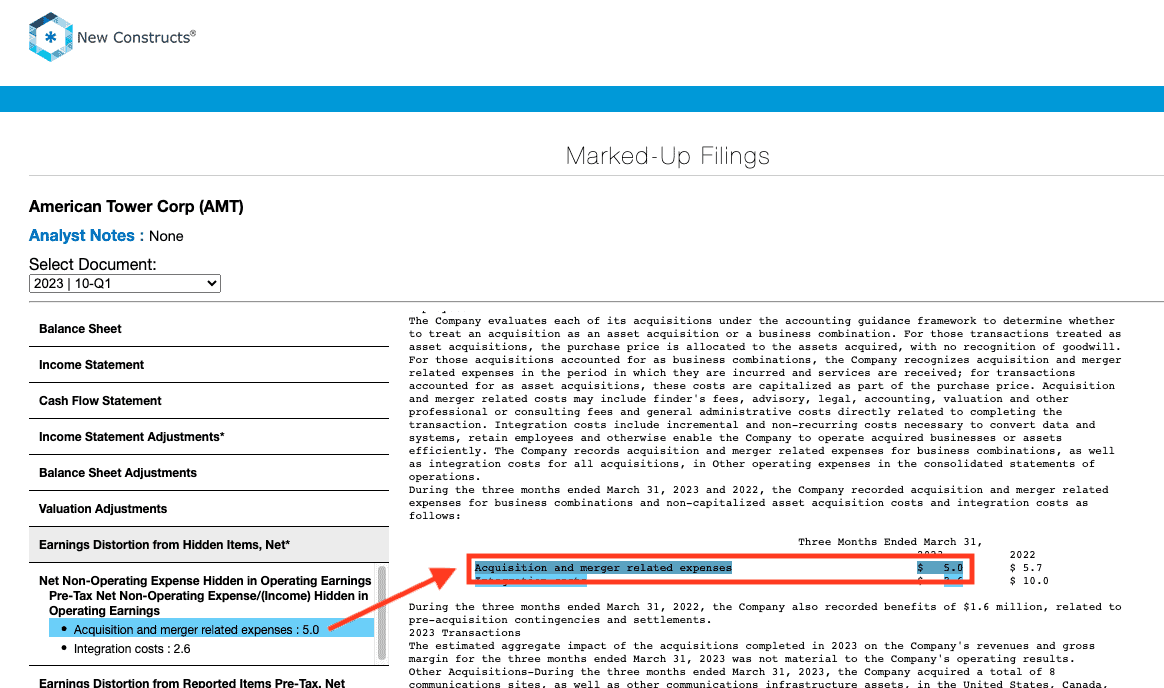Click the '$ 10.0' value in the 2022 column
1164x688 pixels.
(x=1029, y=580)
